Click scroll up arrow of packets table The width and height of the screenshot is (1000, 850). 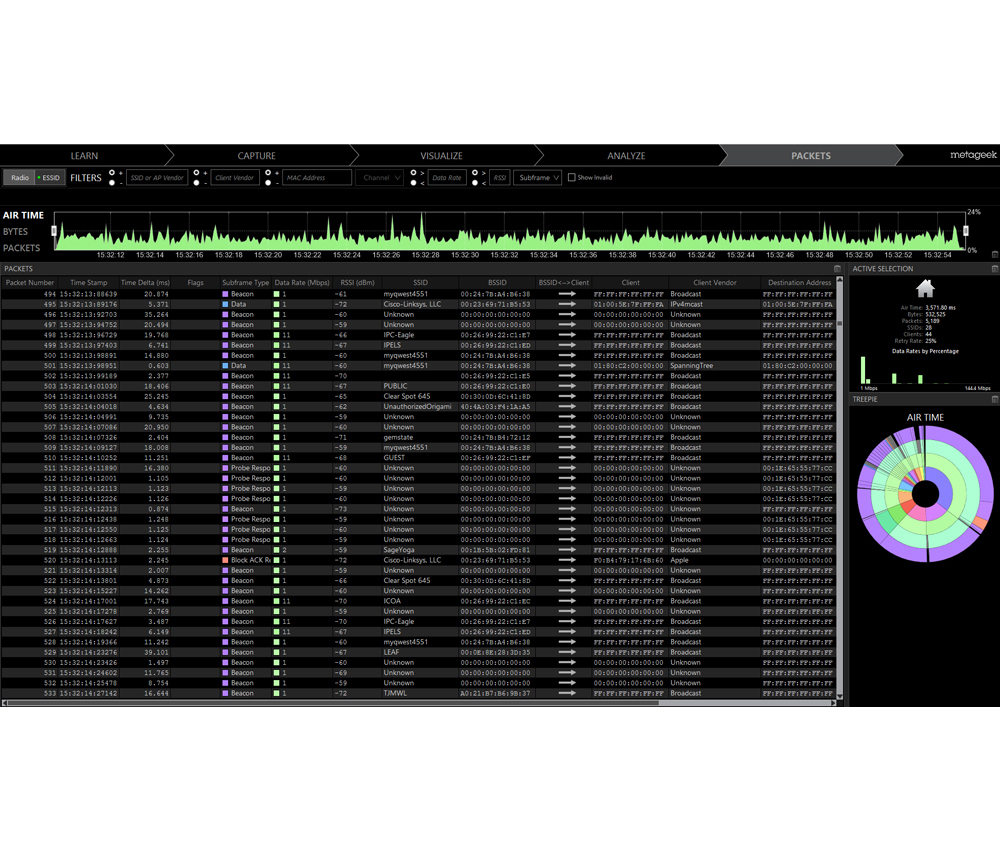839,281
